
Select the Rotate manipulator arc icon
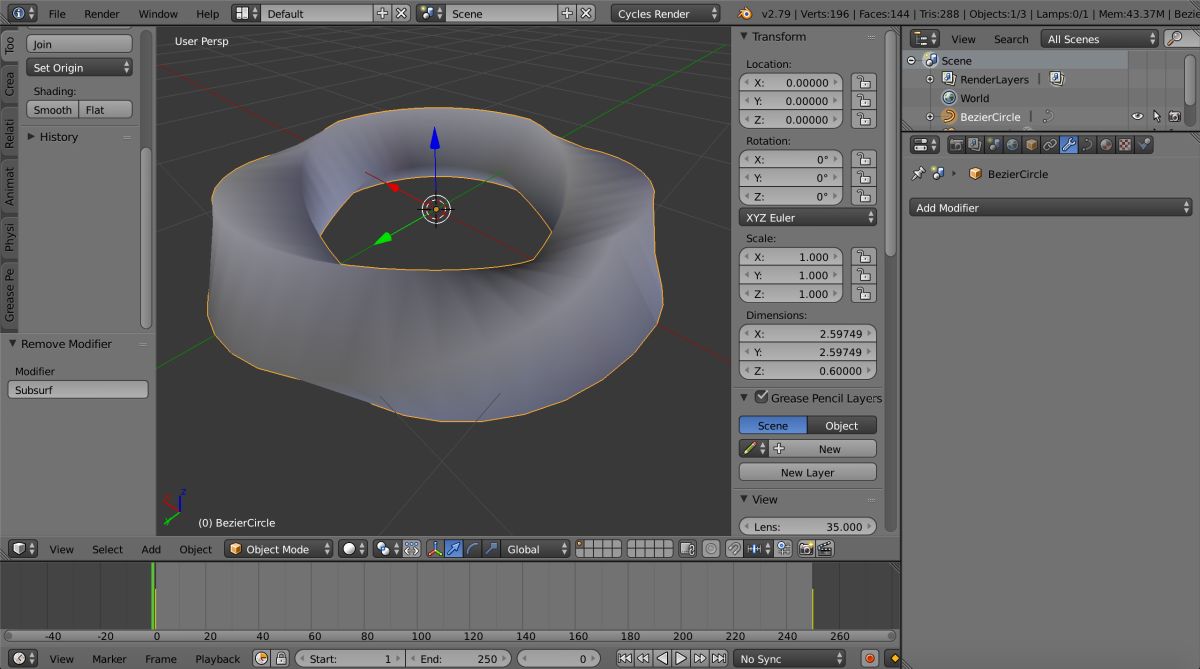(473, 548)
